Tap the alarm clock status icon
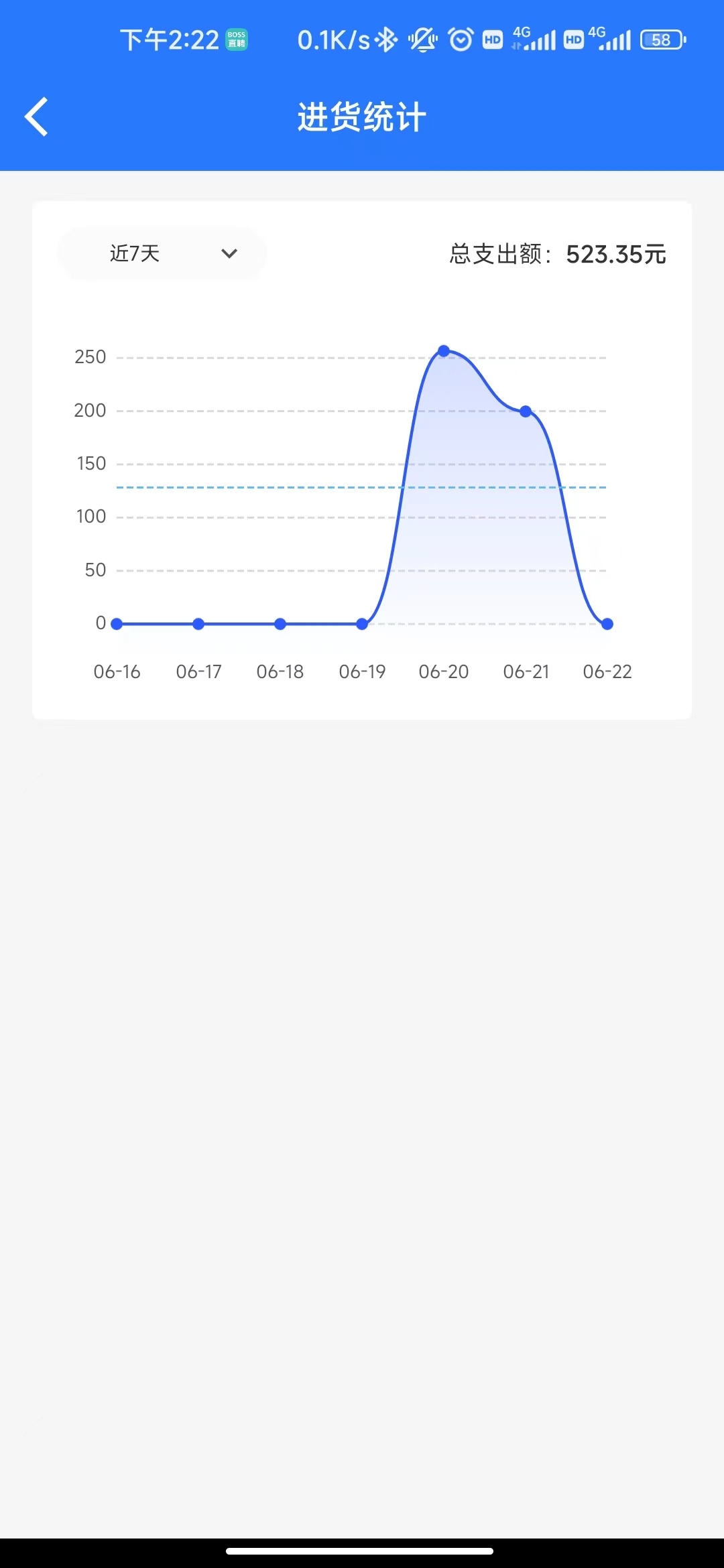The width and height of the screenshot is (724, 1568). 461,40
